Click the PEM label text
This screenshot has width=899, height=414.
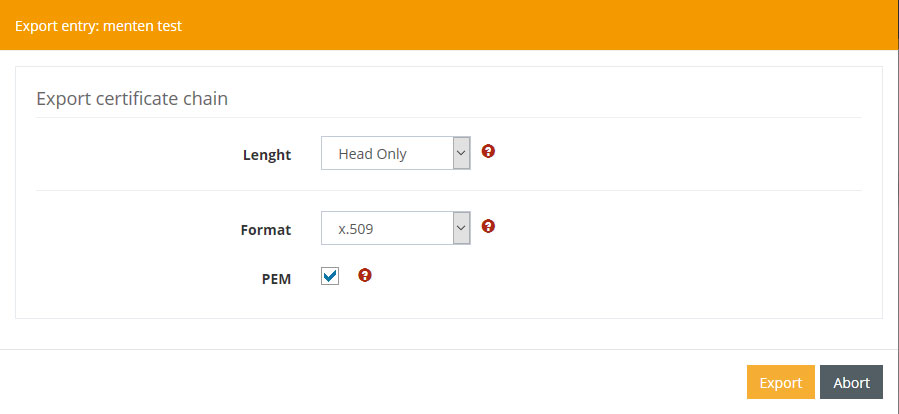point(275,279)
